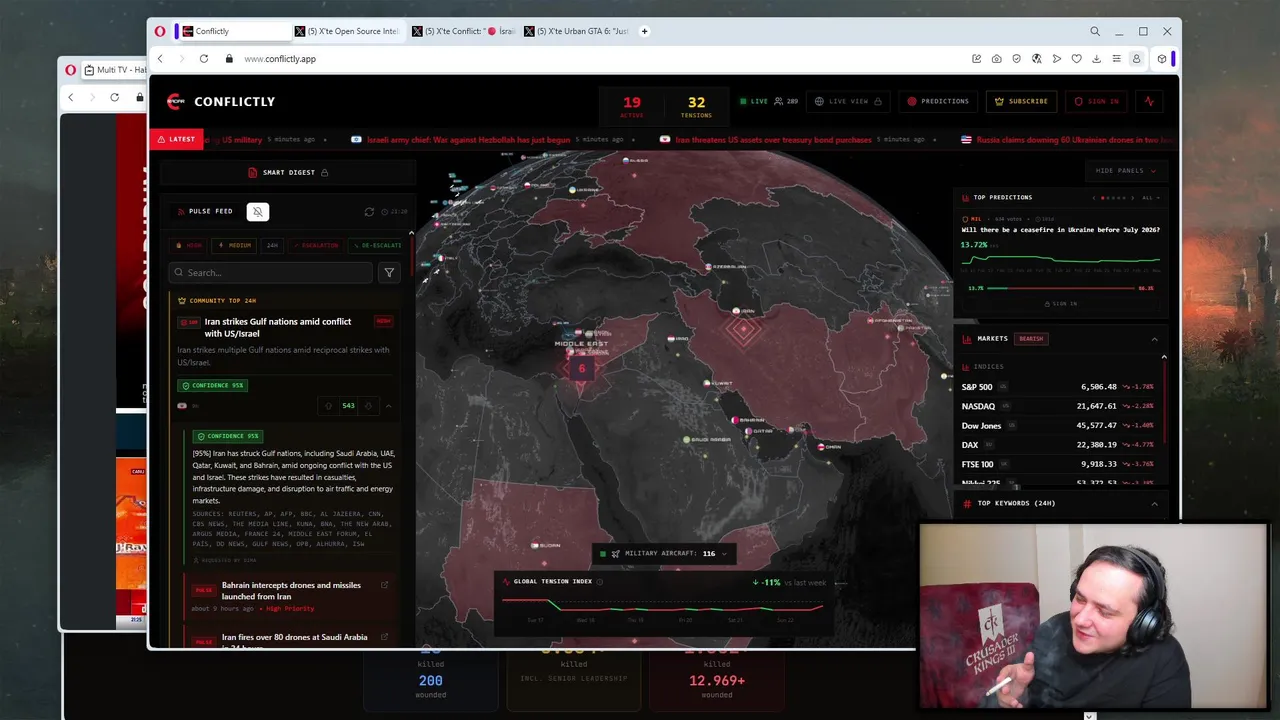1280x720 pixels.
Task: Go to previous top prediction arrow
Action: click(x=1094, y=198)
